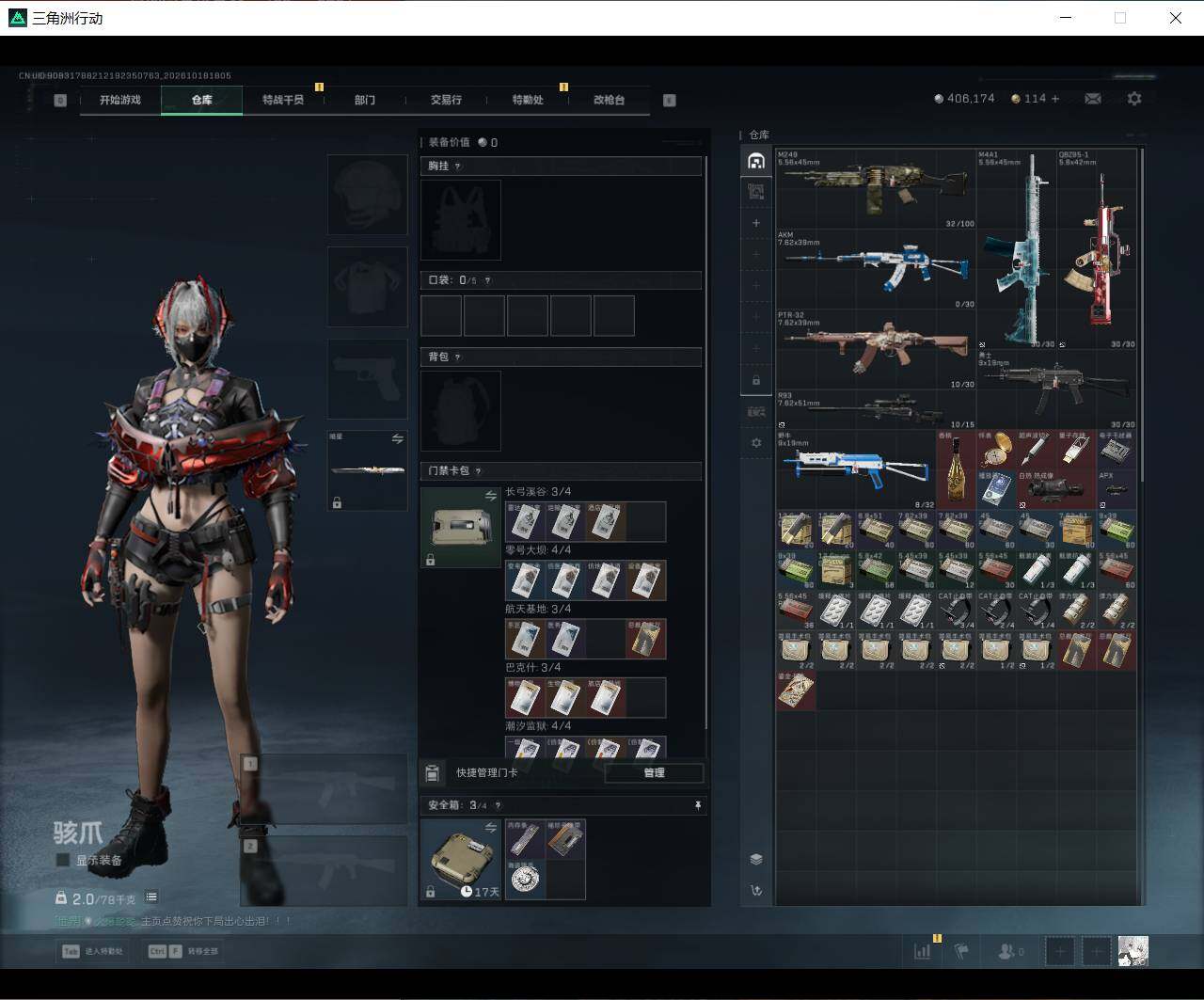Add a new storage box with plus icon
The width and height of the screenshot is (1204, 1000).
pos(755,223)
